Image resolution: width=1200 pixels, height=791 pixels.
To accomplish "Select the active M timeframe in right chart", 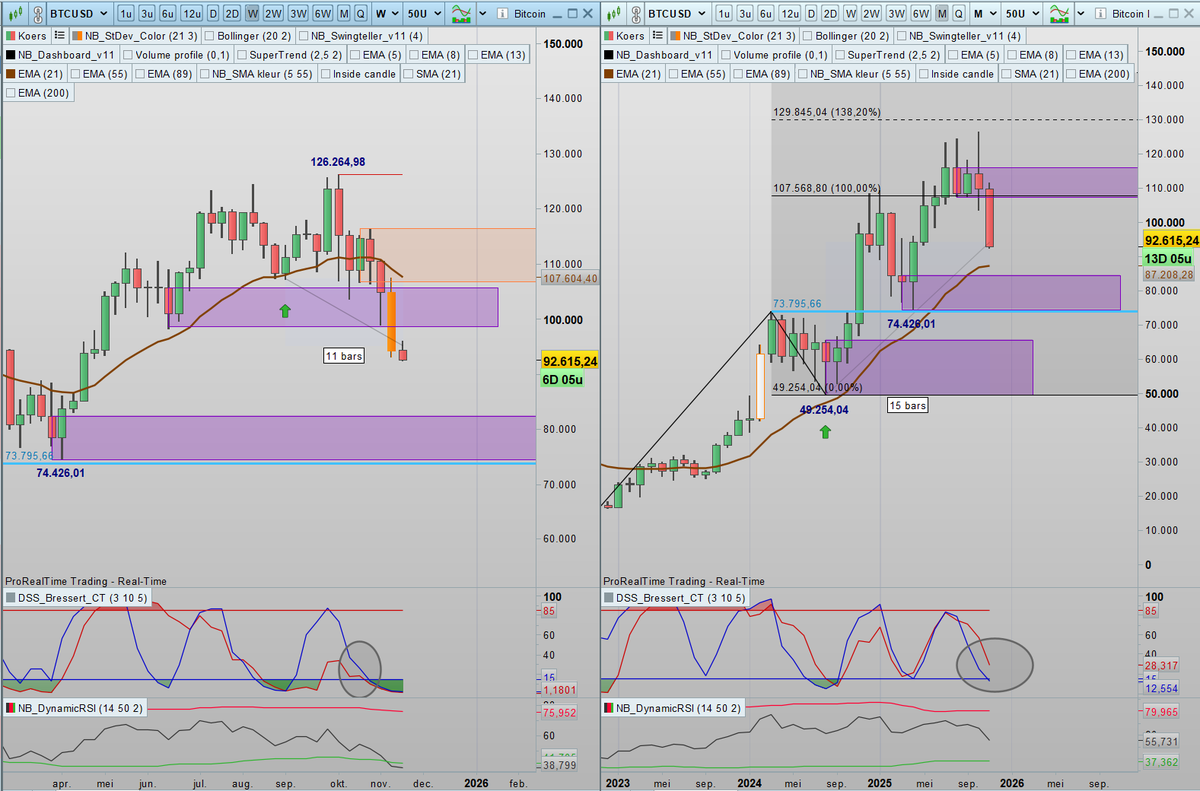I will [x=943, y=14].
